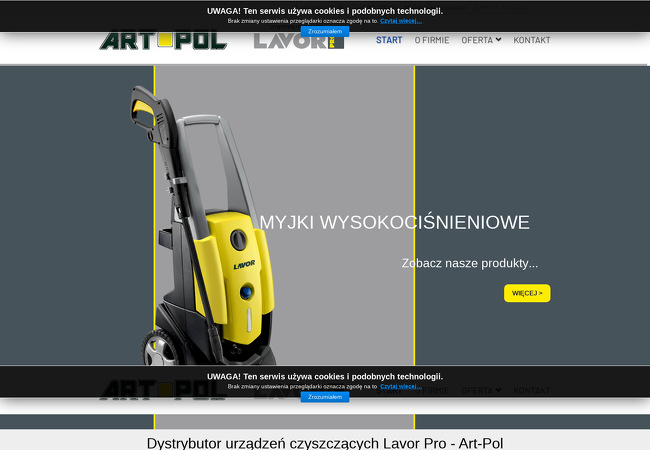Click the 'UWAGA! Ten serwis używa cookies' top notice
Viewport: 650px width, 450px height.
coord(325,11)
